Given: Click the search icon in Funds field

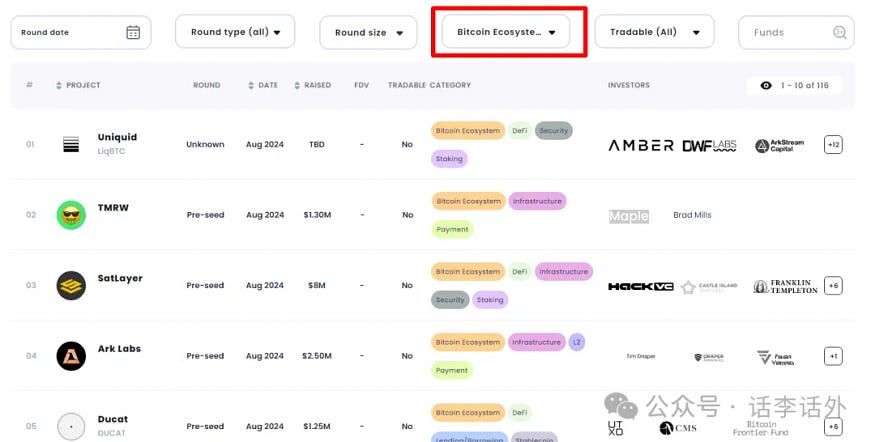Looking at the screenshot, I should pos(839,32).
